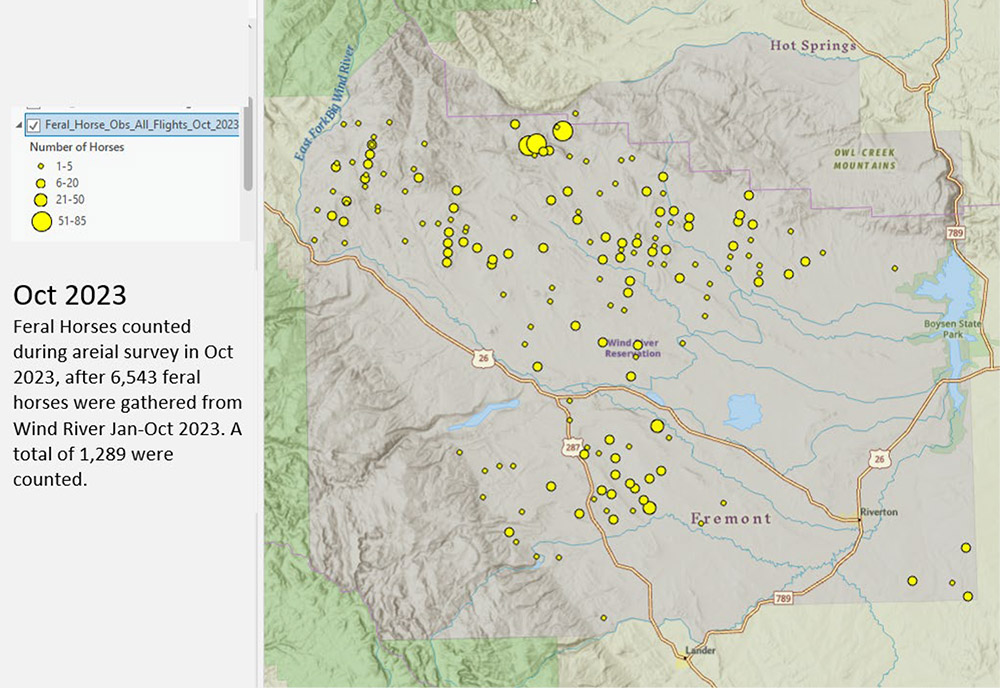Select the Feral_Horse_Obs_All_Flights_Oct_2023 layer name
Screen dimensions: 1000x688
(142, 125)
